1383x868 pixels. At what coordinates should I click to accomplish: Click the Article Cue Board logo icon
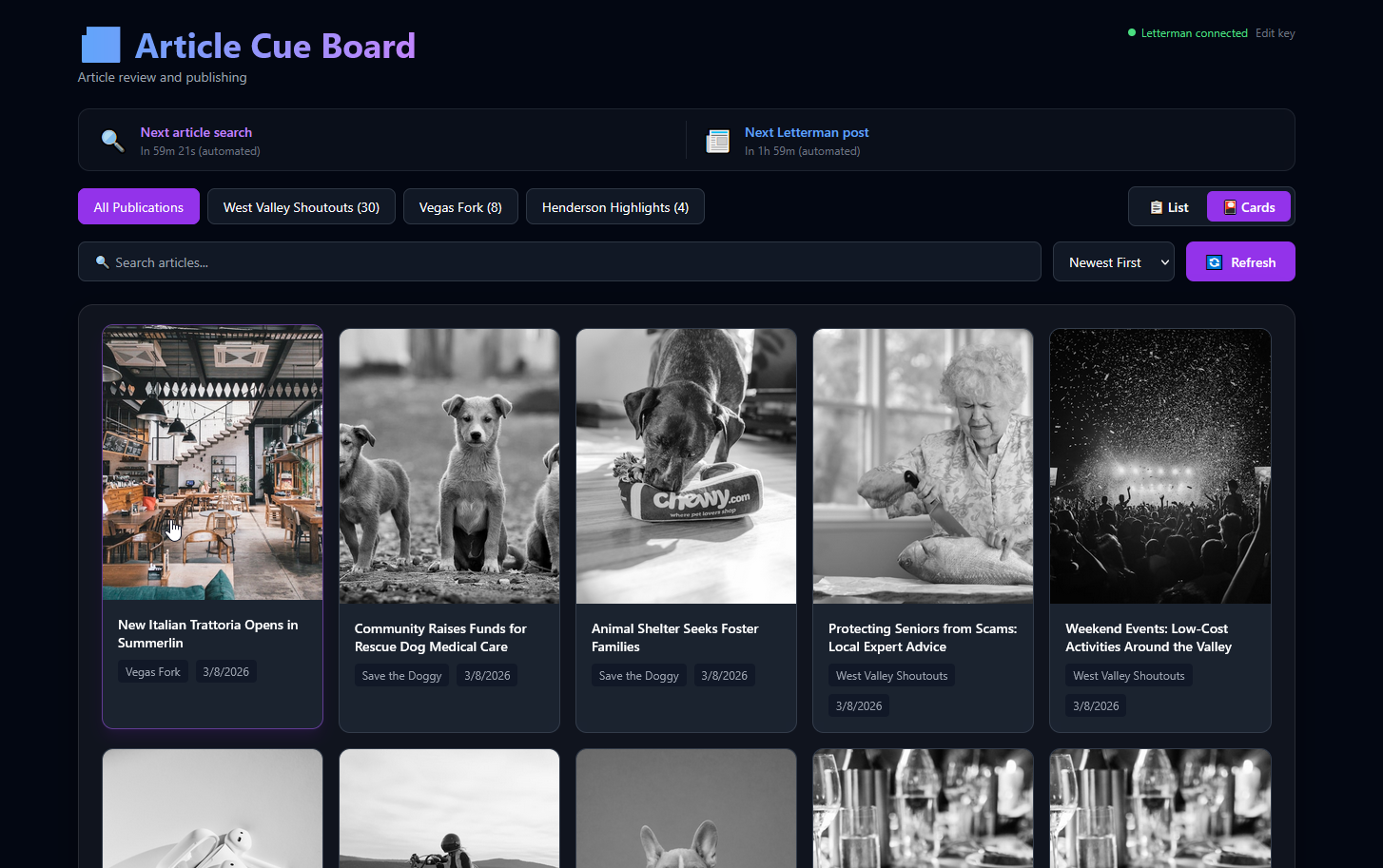pyautogui.click(x=101, y=45)
